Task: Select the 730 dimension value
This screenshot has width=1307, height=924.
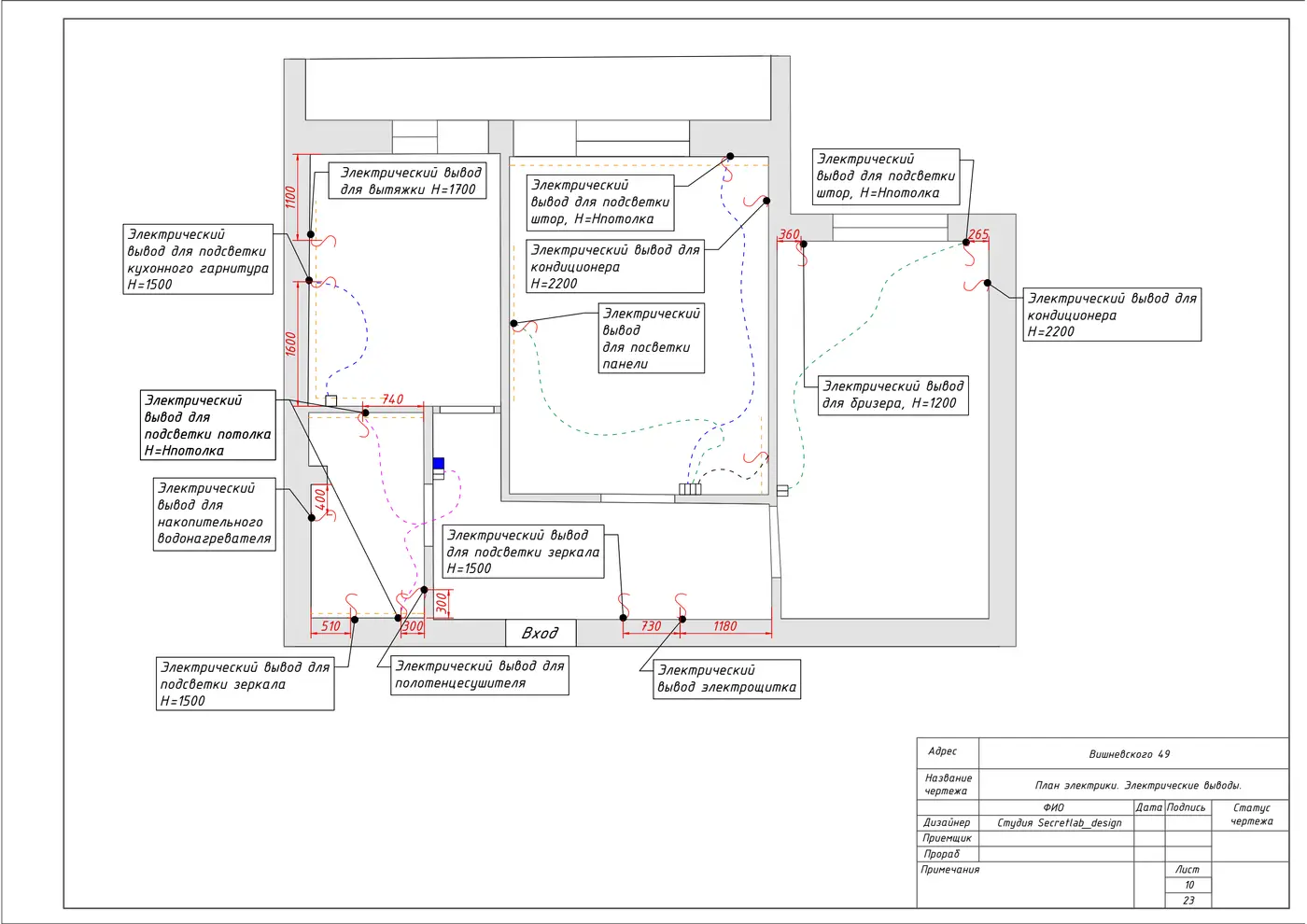Action: 651,626
